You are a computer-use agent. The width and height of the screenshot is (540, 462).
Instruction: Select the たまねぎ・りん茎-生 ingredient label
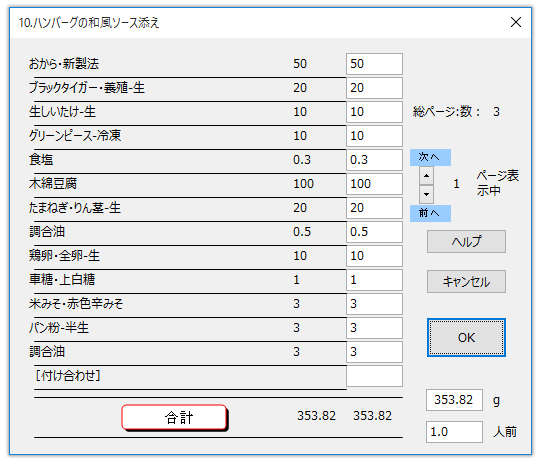[75, 208]
